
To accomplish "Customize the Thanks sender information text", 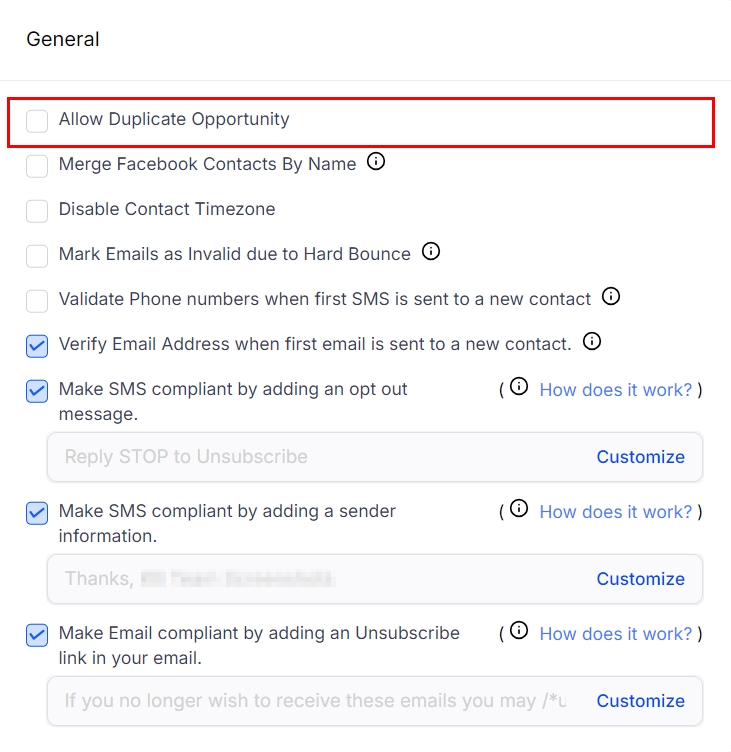I will click(x=640, y=579).
